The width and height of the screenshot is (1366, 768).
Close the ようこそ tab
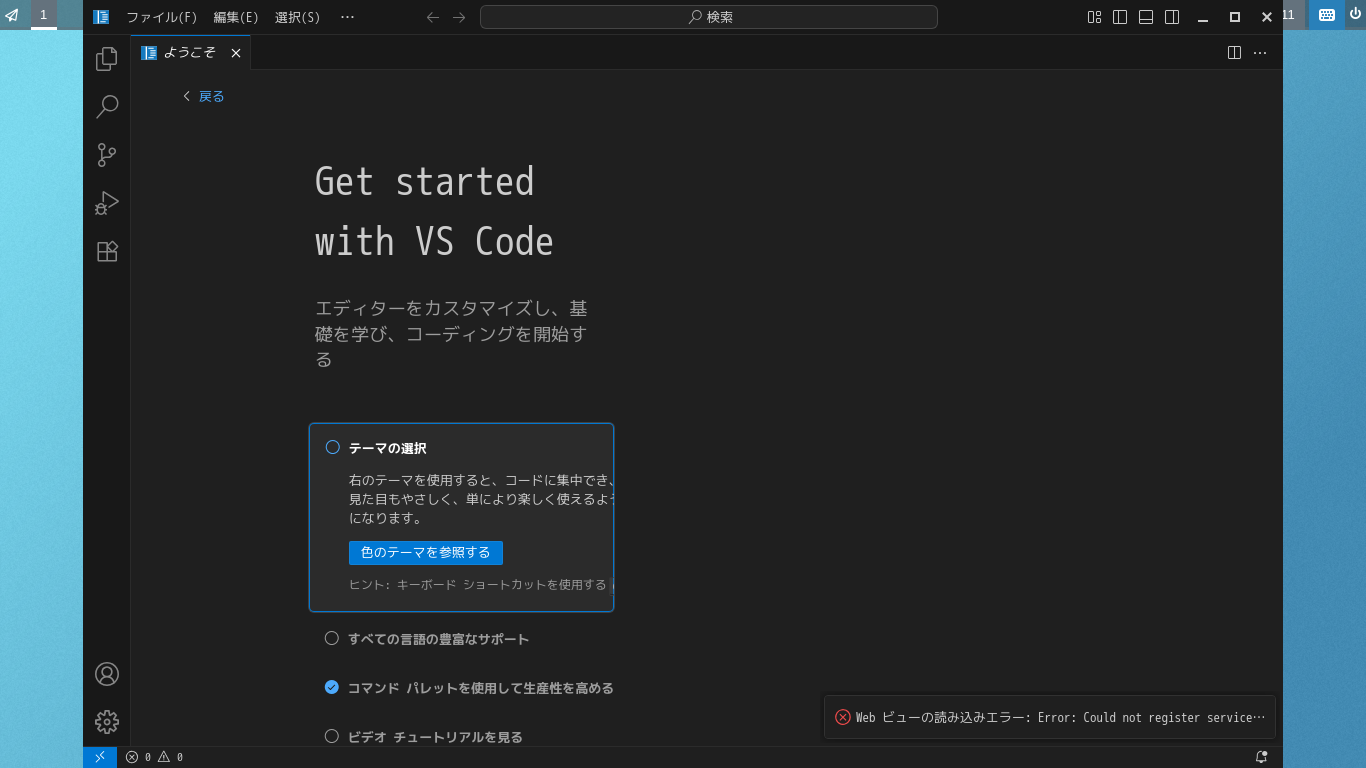pos(236,53)
